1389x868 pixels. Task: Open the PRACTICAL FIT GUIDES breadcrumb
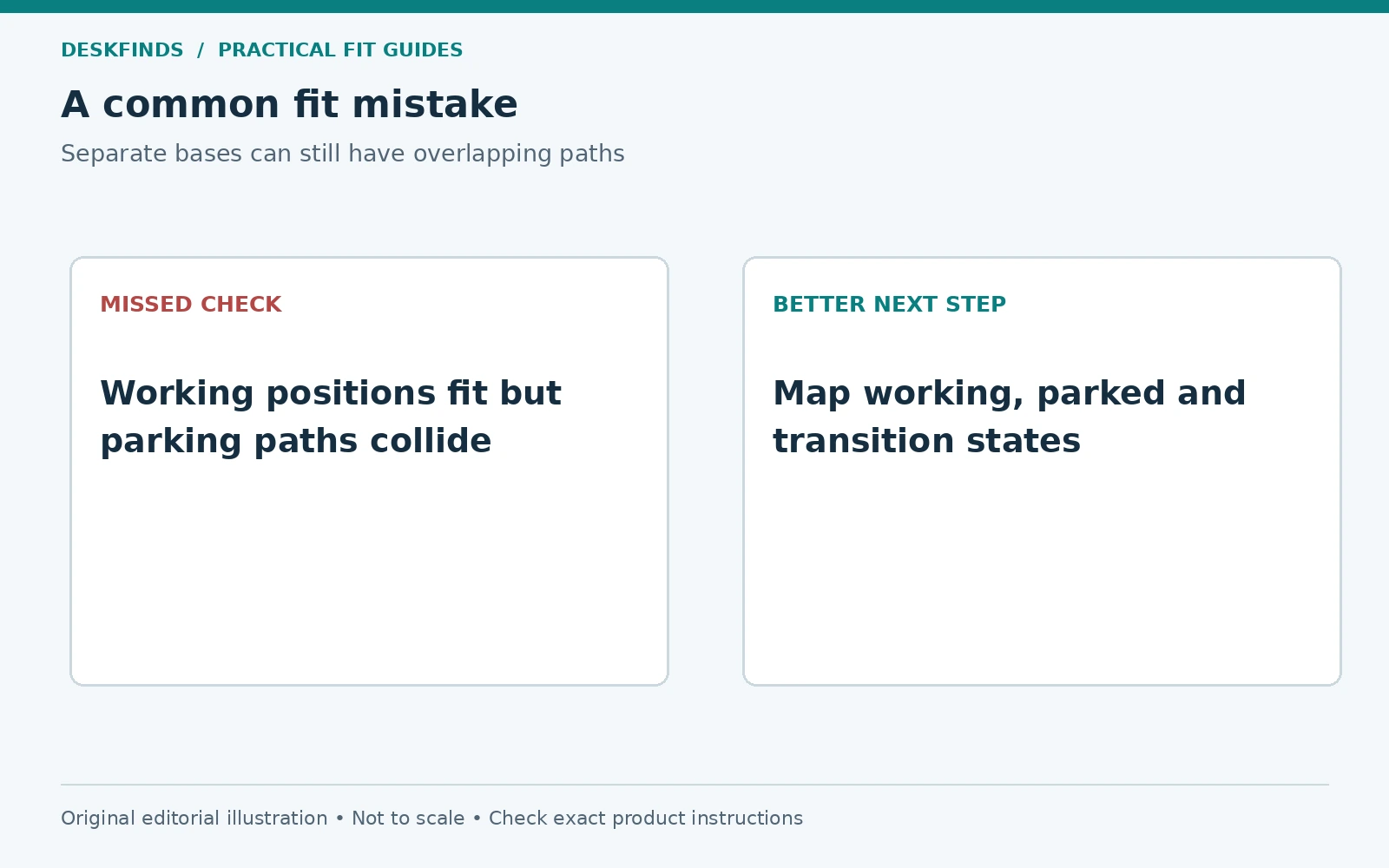pyautogui.click(x=340, y=50)
